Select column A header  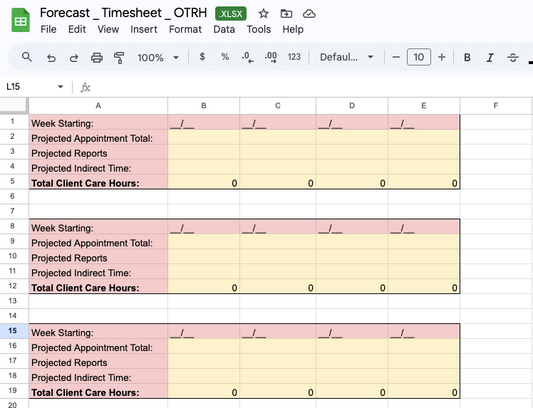pos(98,106)
